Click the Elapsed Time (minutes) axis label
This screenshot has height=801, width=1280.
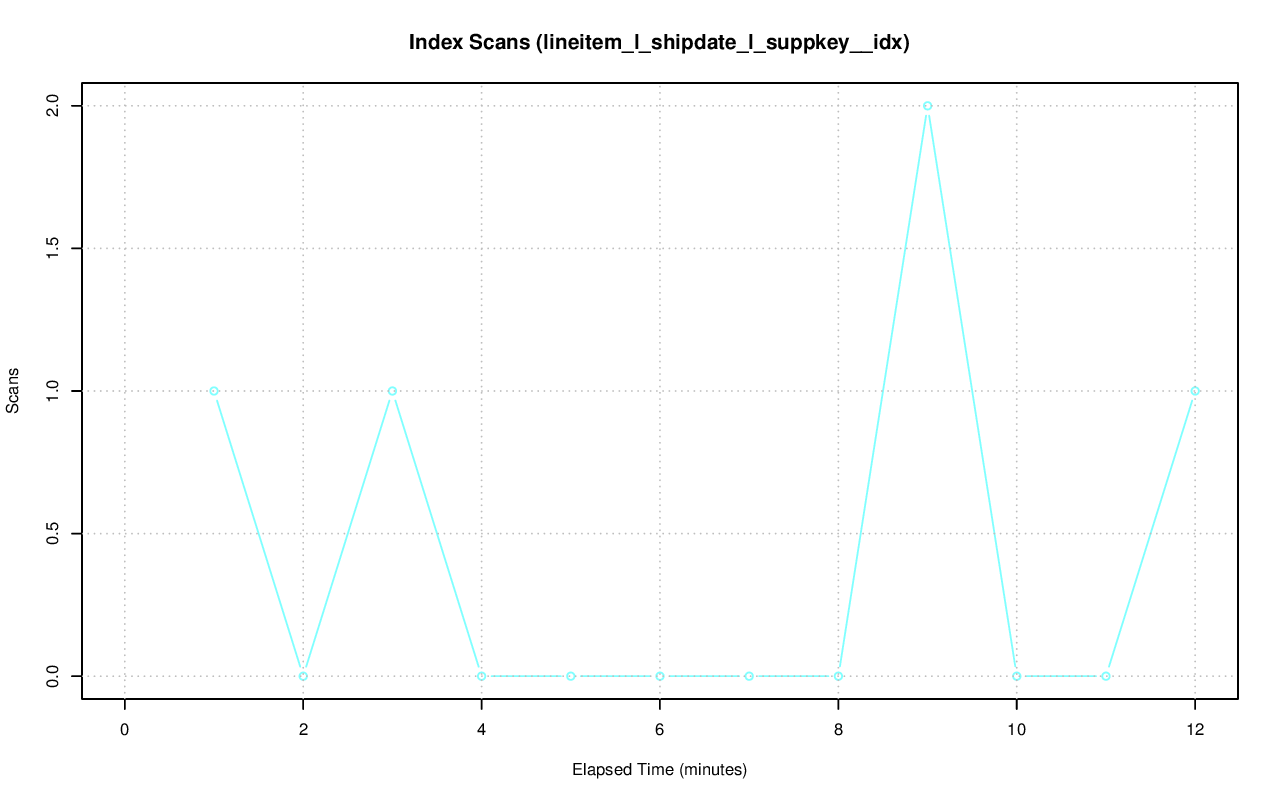coord(659,770)
